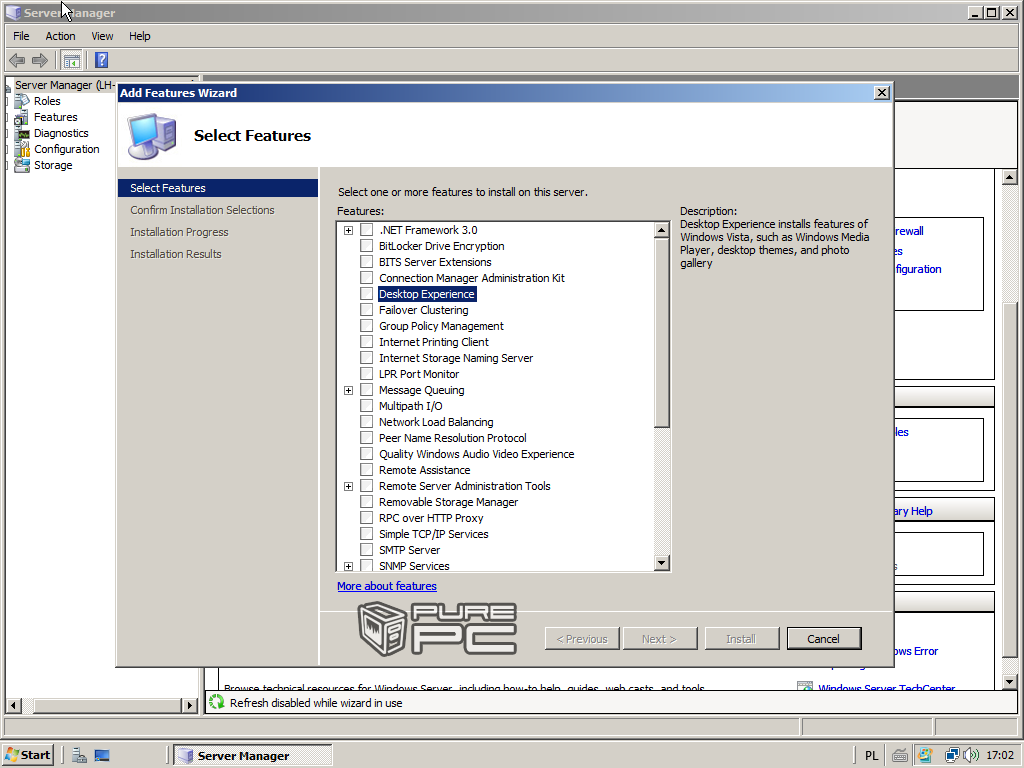The height and width of the screenshot is (768, 1024).
Task: Click the network tray icon
Action: tap(952, 756)
